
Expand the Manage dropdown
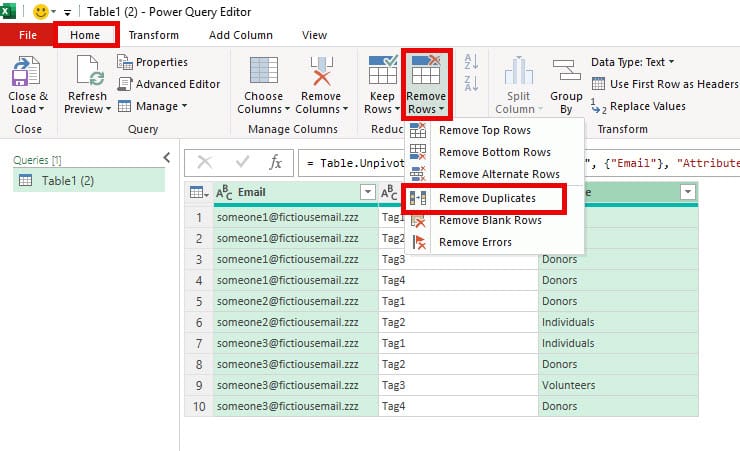coord(152,106)
